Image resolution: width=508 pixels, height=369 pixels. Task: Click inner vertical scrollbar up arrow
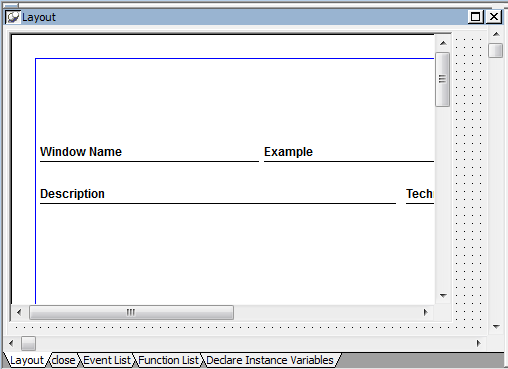[x=443, y=43]
